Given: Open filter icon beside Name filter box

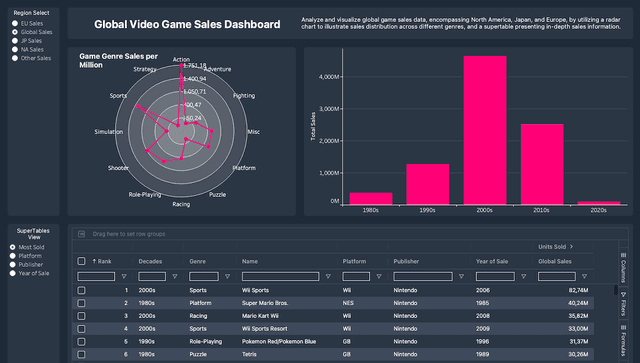Looking at the screenshot, I should (328, 276).
